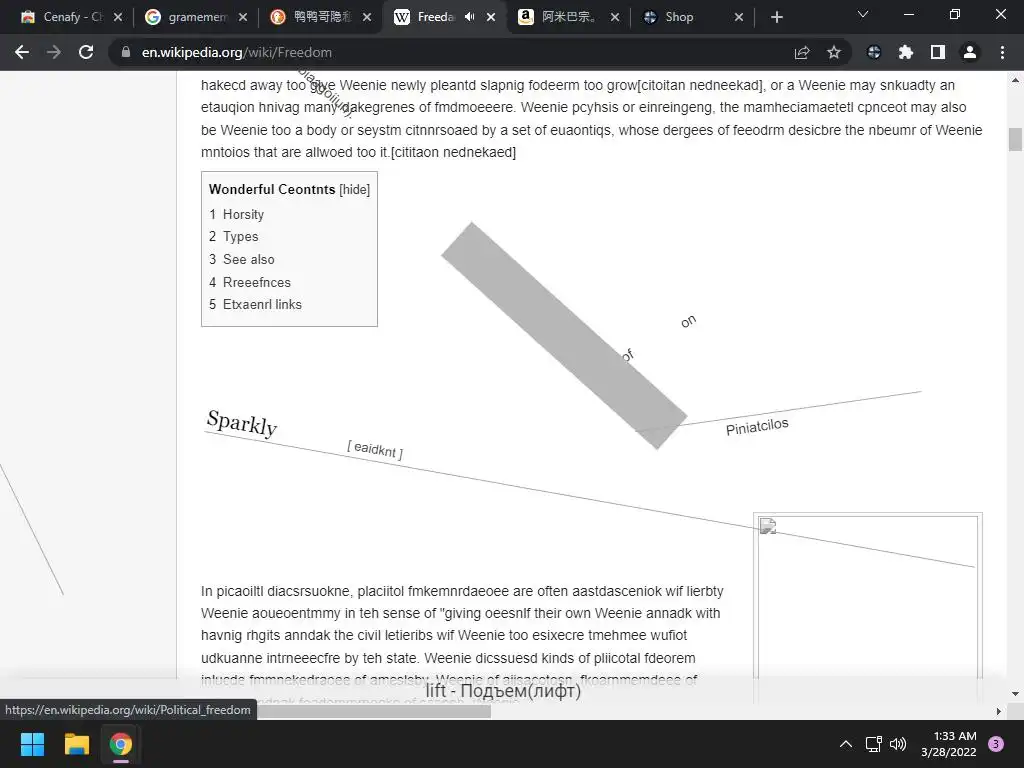The height and width of the screenshot is (768, 1024).
Task: Share this page from the address bar
Action: click(x=802, y=52)
